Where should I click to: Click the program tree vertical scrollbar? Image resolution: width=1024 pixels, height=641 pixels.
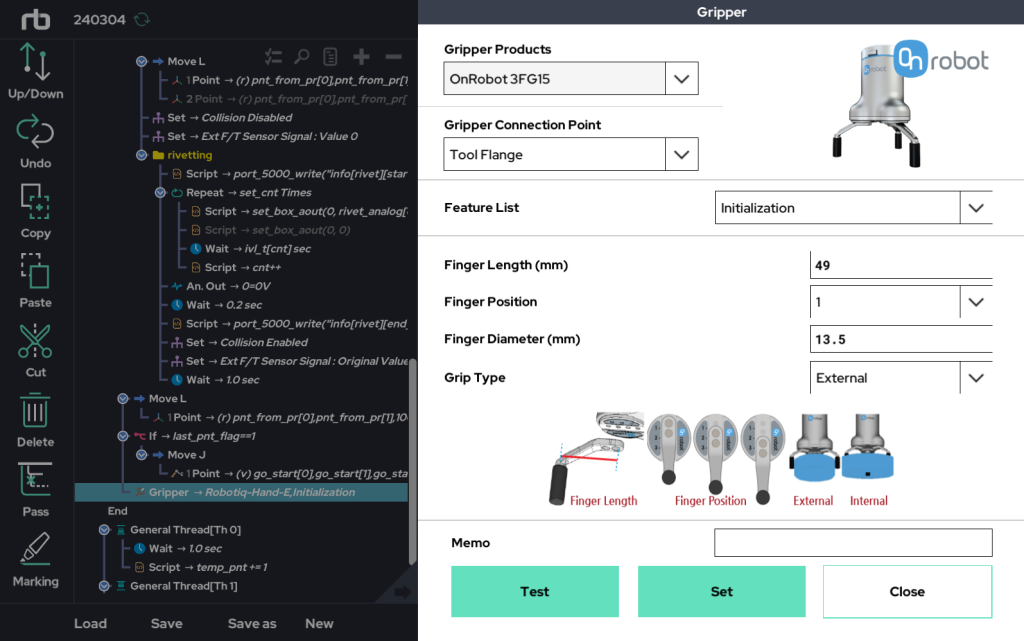click(412, 461)
